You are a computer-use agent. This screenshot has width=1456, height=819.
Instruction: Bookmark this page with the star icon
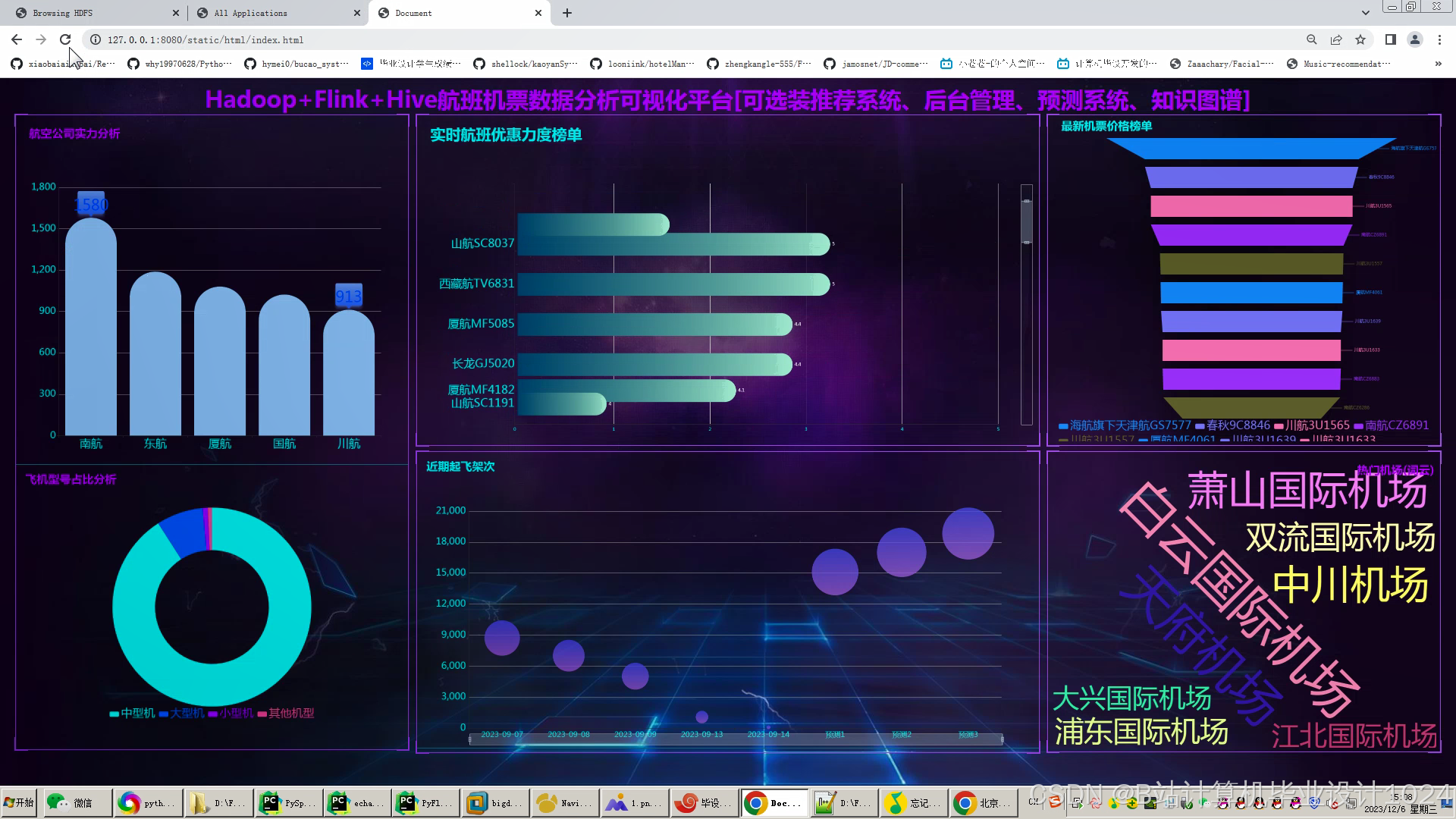[x=1360, y=39]
